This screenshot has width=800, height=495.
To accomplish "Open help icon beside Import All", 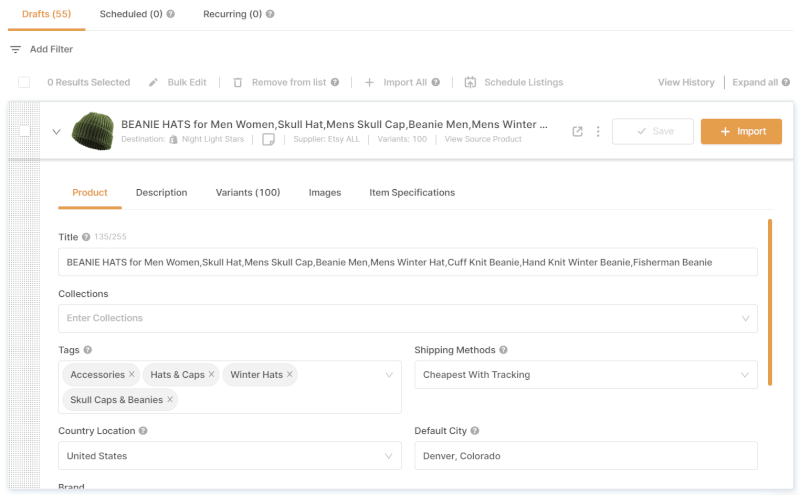I will [x=436, y=82].
